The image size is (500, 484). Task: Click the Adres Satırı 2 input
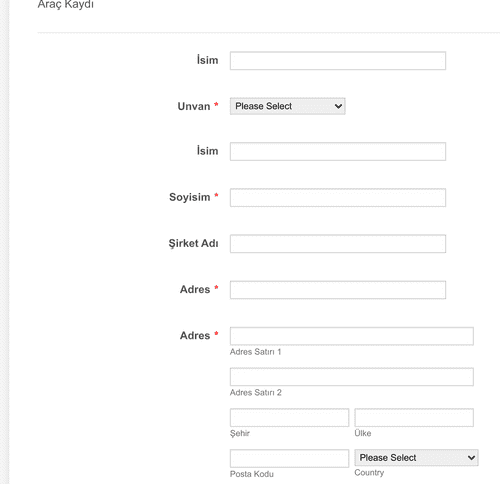coord(352,377)
